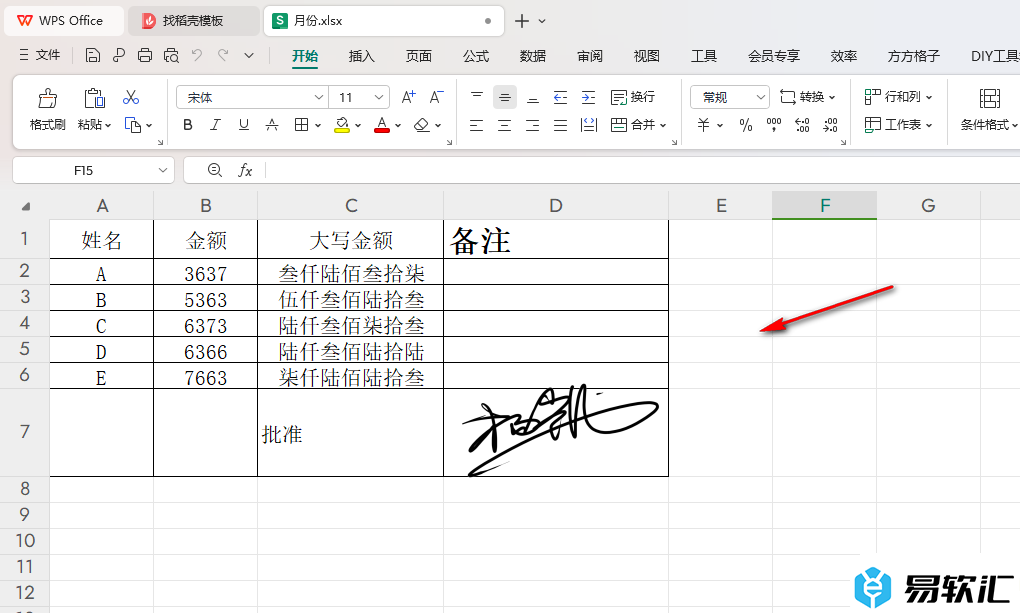Click the Redo arrow

point(223,55)
